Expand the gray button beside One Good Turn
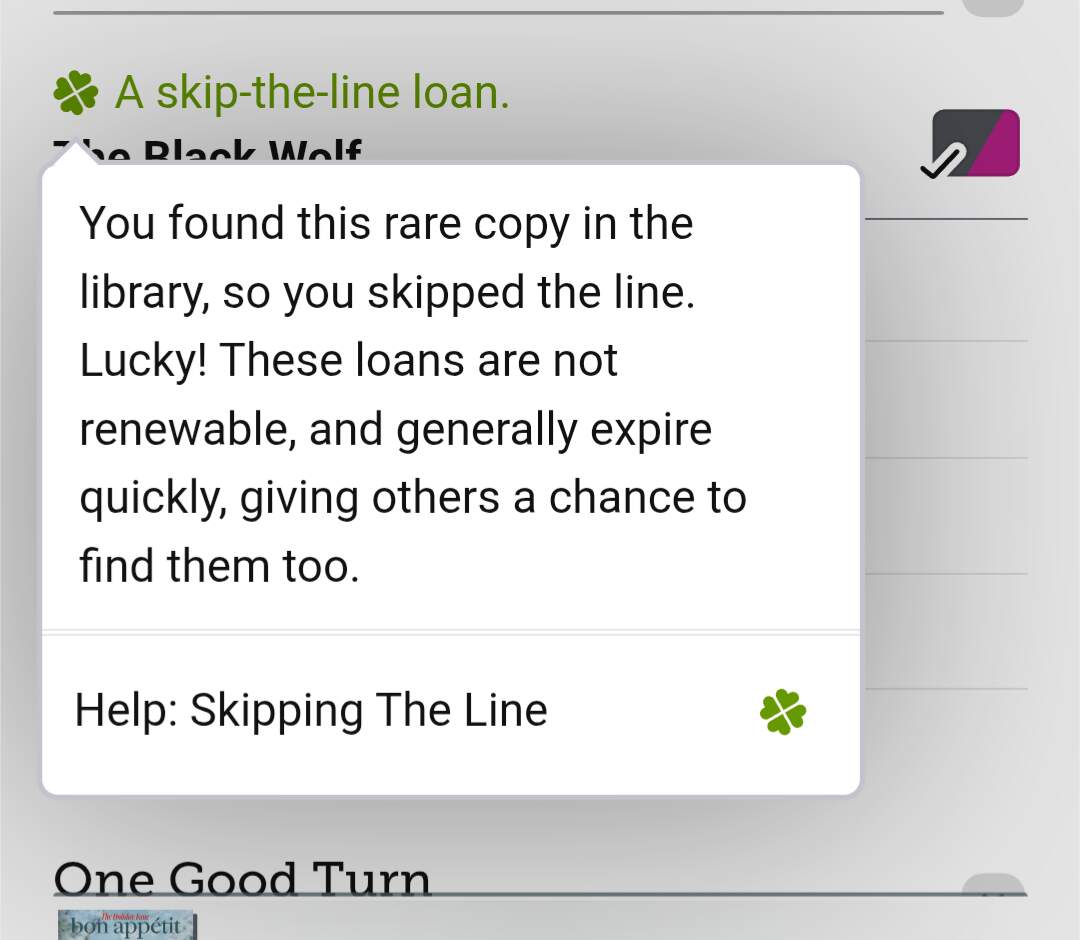 pos(993,886)
